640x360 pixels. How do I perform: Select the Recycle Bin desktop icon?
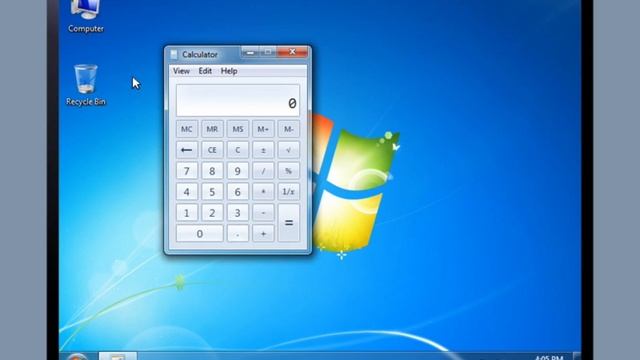(x=86, y=85)
